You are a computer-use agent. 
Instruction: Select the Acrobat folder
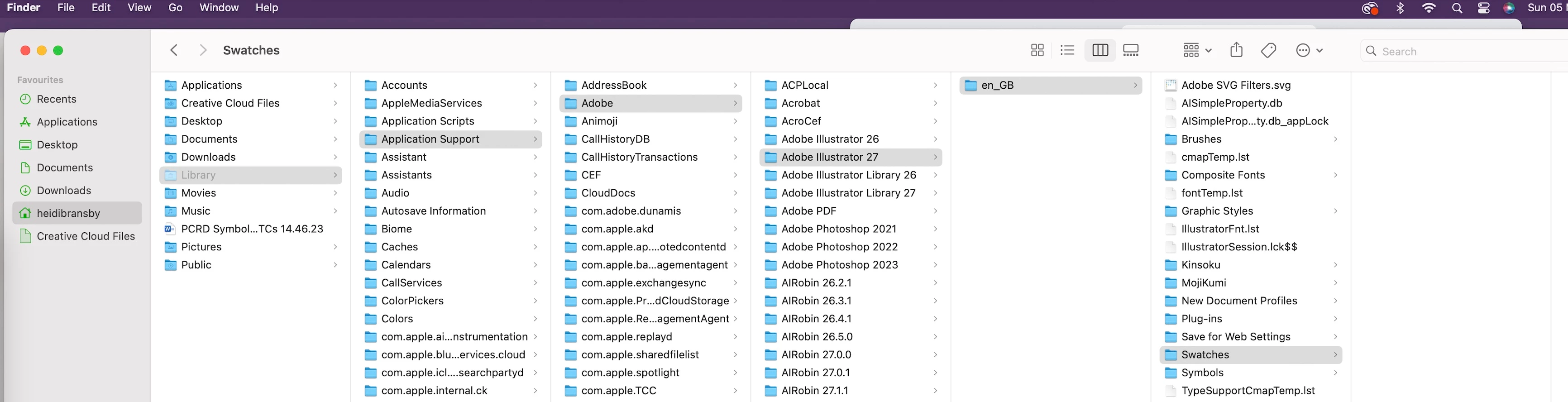(x=851, y=104)
